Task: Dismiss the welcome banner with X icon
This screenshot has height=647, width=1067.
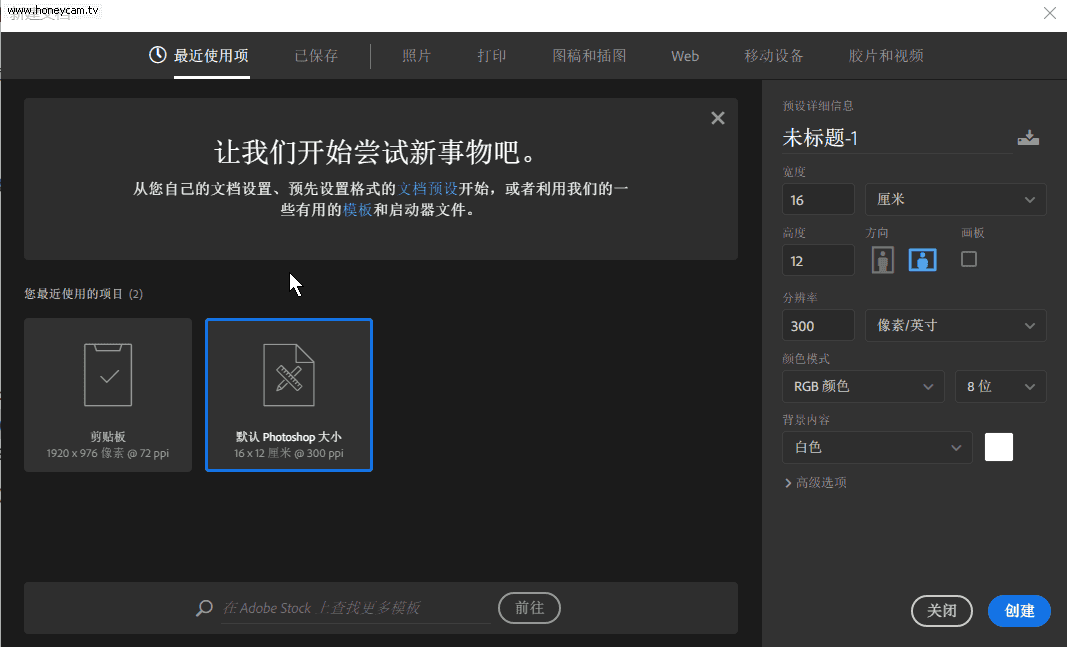Action: pos(717,118)
